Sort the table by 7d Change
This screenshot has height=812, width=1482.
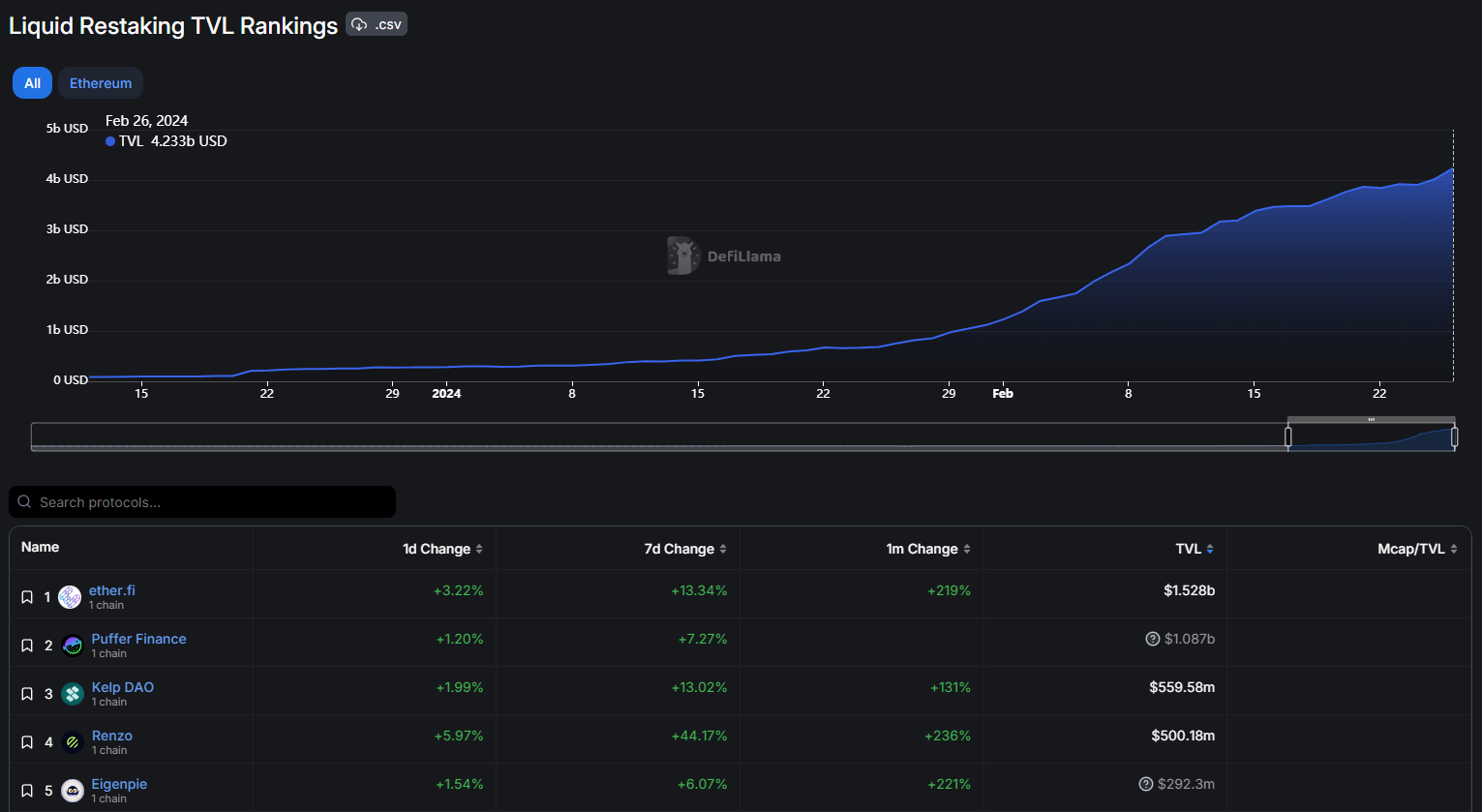[683, 548]
